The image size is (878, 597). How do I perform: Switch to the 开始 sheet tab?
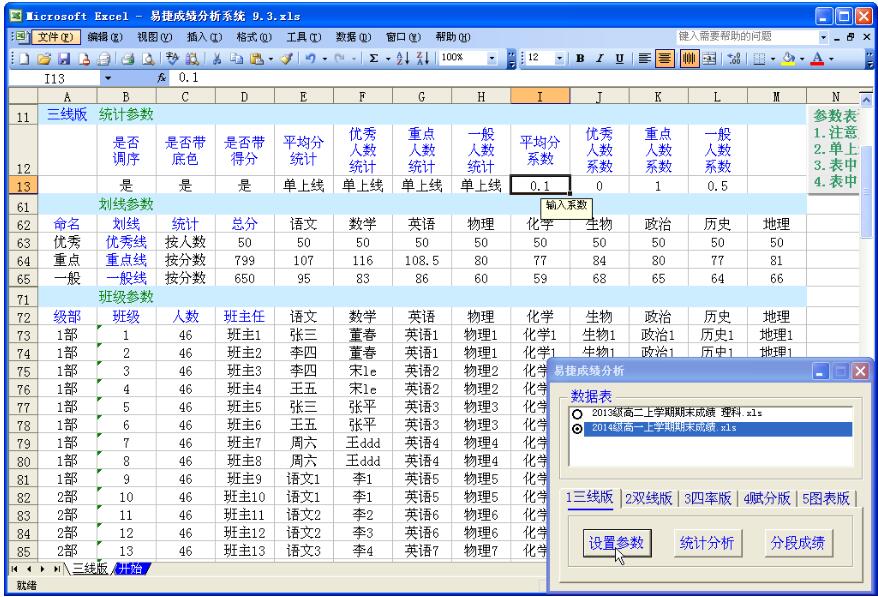pyautogui.click(x=131, y=569)
